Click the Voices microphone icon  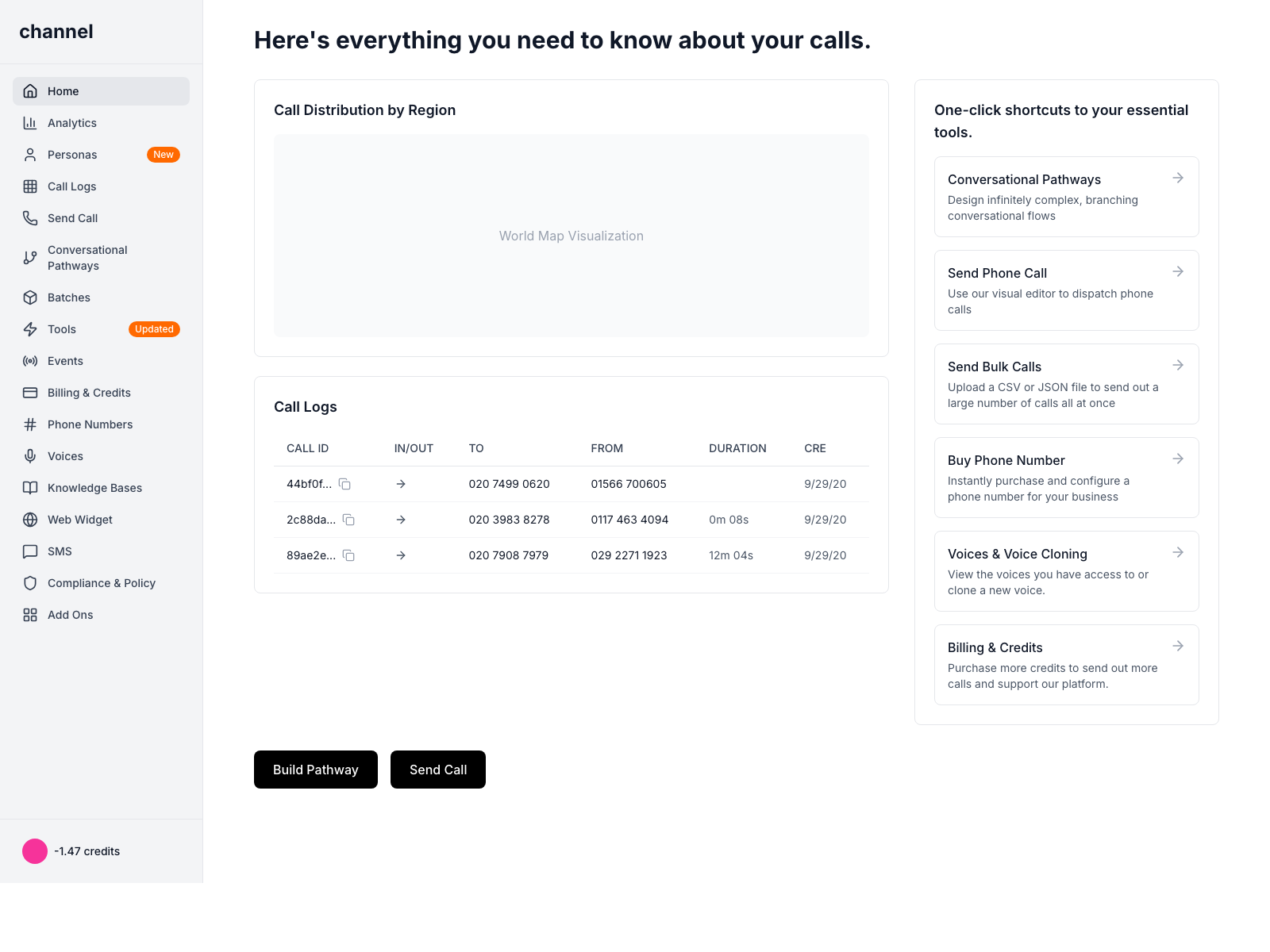tap(30, 456)
